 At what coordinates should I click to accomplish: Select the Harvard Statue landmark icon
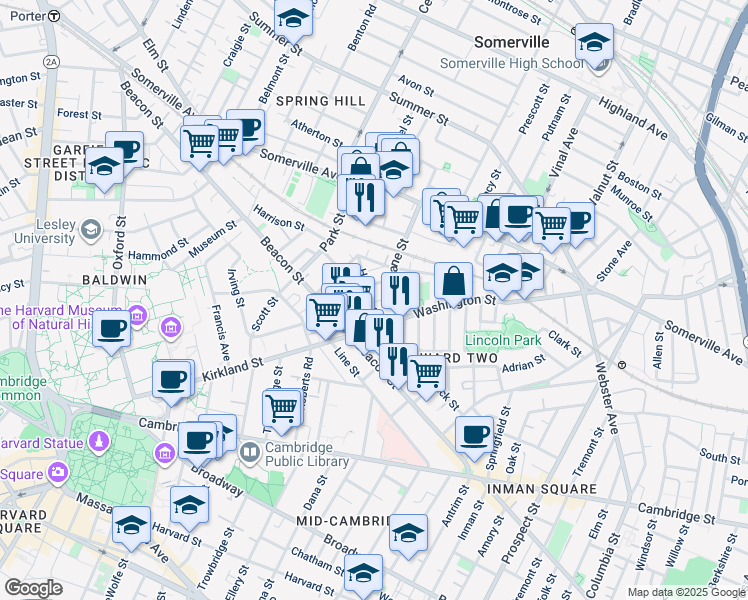pos(99,442)
